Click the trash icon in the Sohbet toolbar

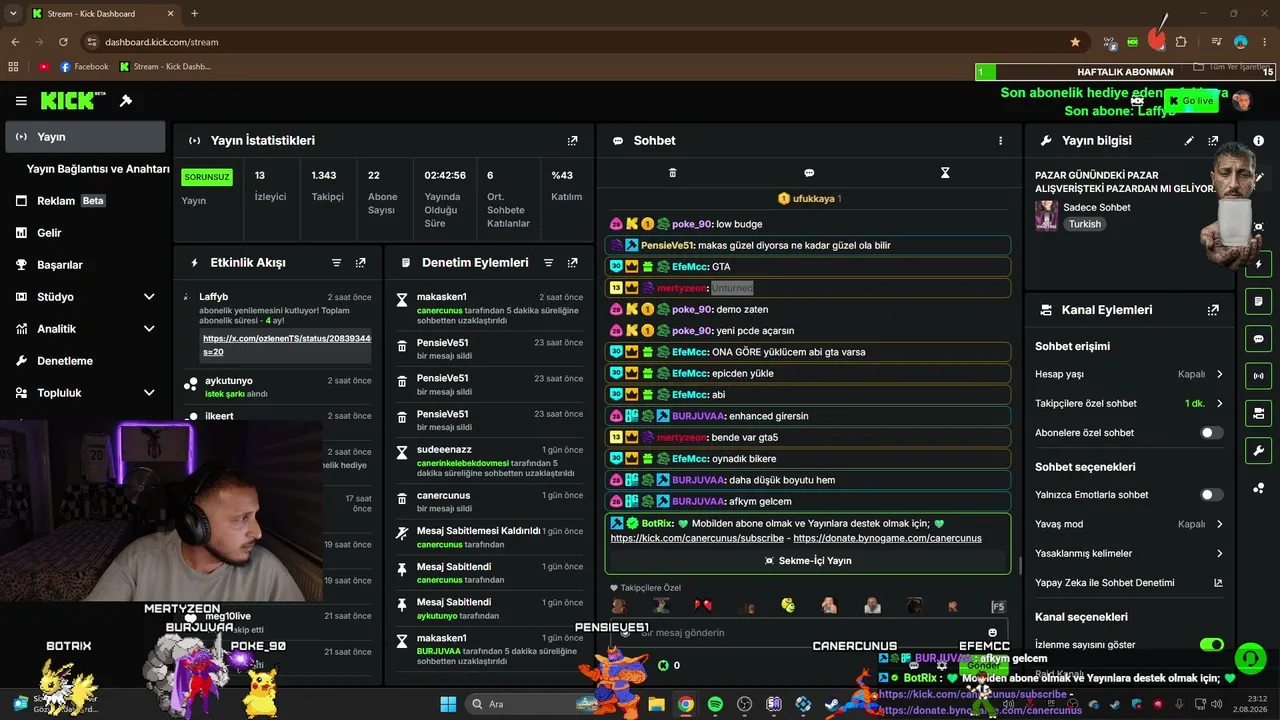(672, 173)
